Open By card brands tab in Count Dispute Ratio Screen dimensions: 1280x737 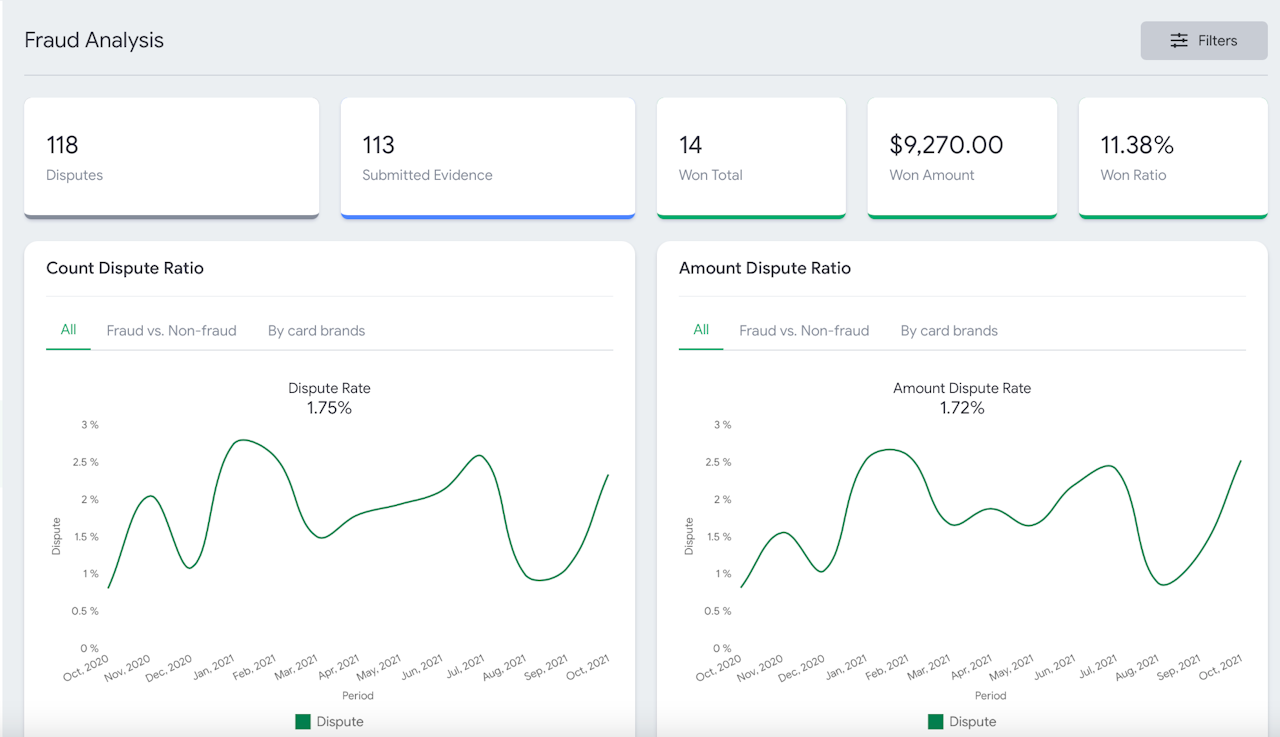pos(316,331)
